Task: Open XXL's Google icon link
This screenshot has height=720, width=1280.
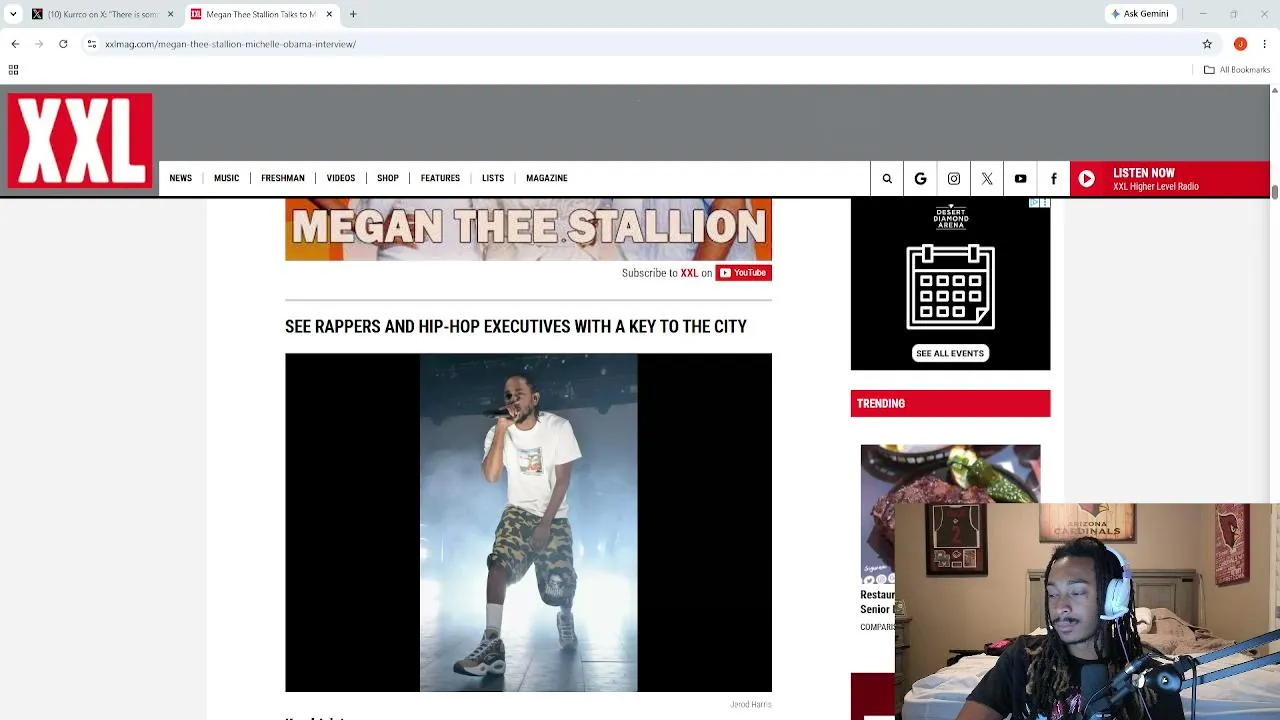Action: [x=920, y=179]
